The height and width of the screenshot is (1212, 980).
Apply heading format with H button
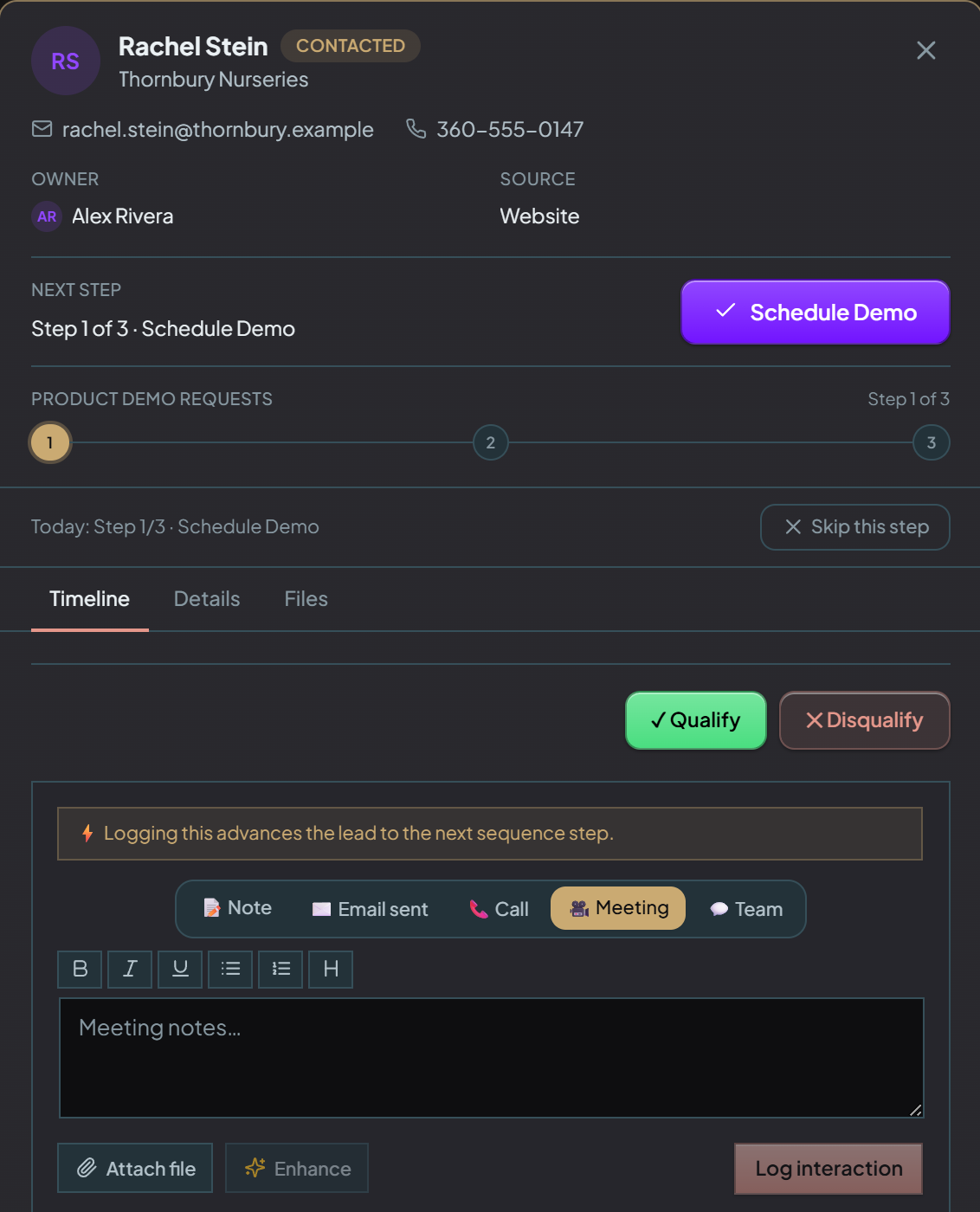point(331,969)
